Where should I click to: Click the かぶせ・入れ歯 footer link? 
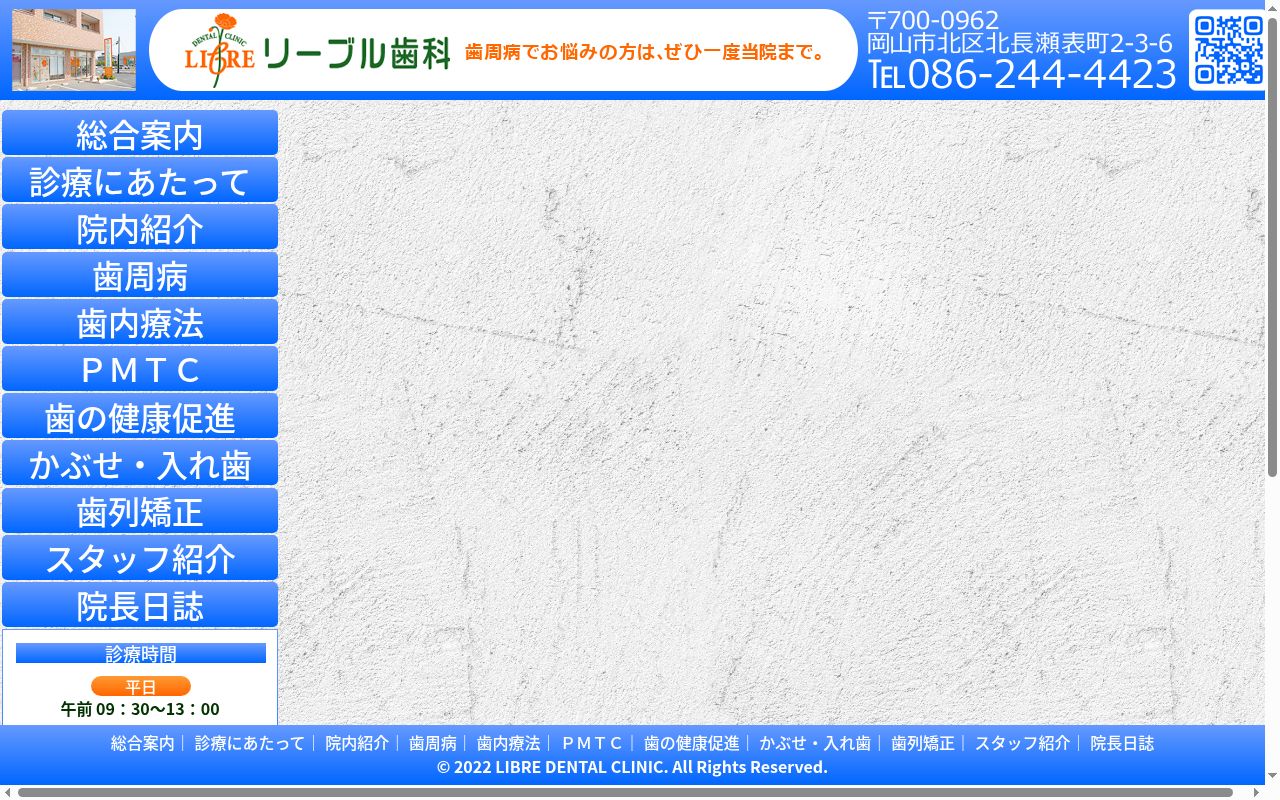coord(815,743)
